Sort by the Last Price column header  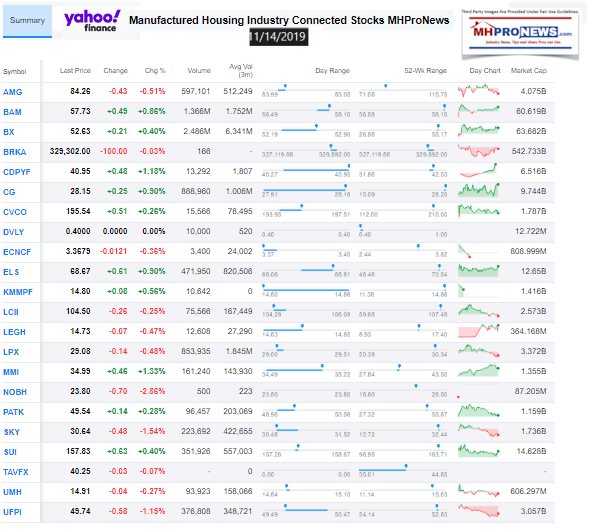pyautogui.click(x=75, y=71)
